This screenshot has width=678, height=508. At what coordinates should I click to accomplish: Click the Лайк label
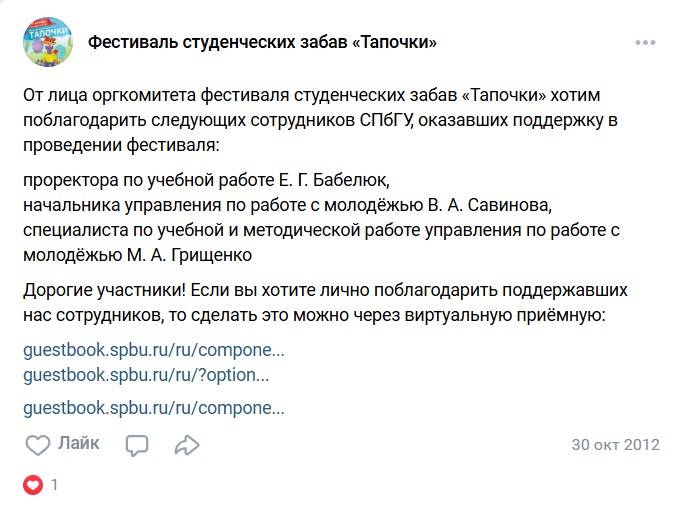pos(78,443)
